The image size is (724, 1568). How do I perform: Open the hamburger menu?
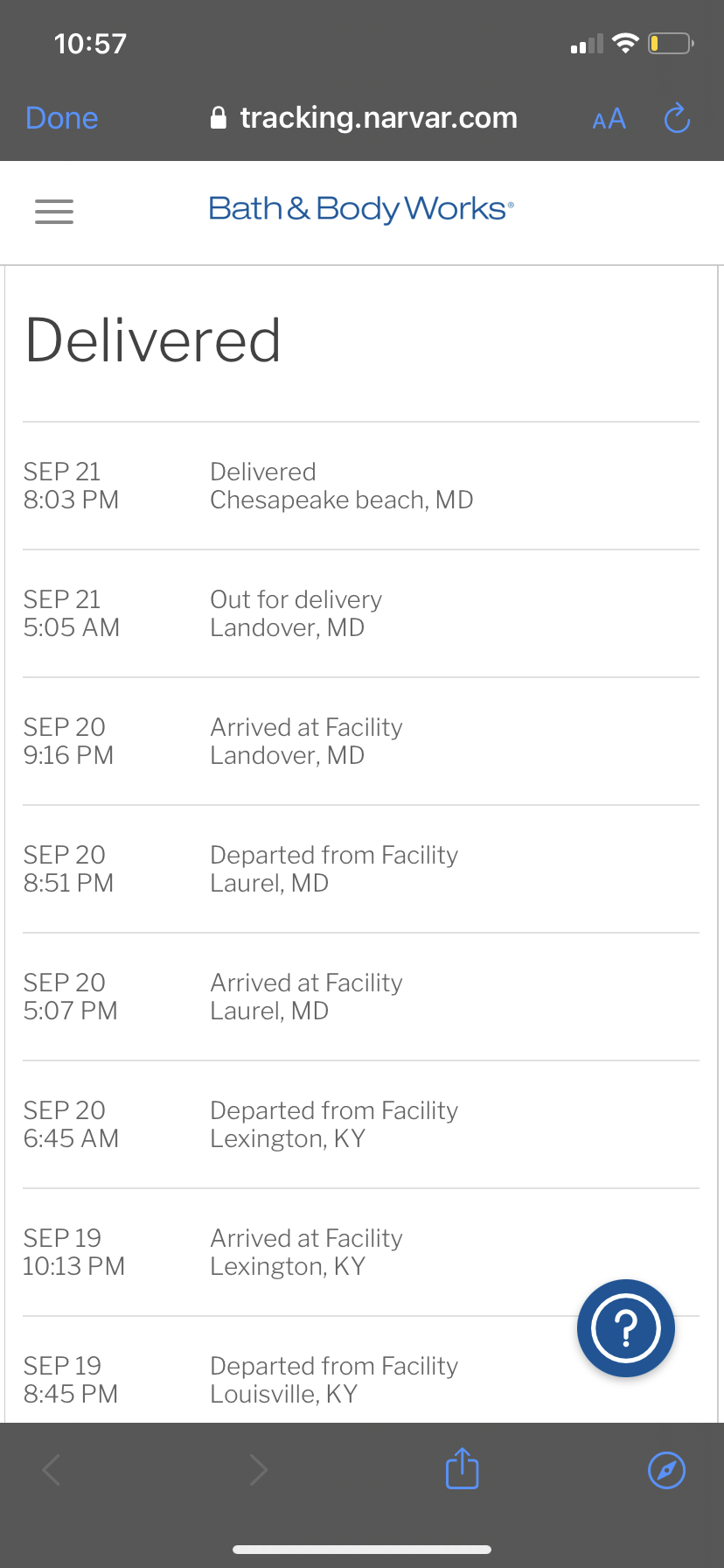tap(54, 211)
